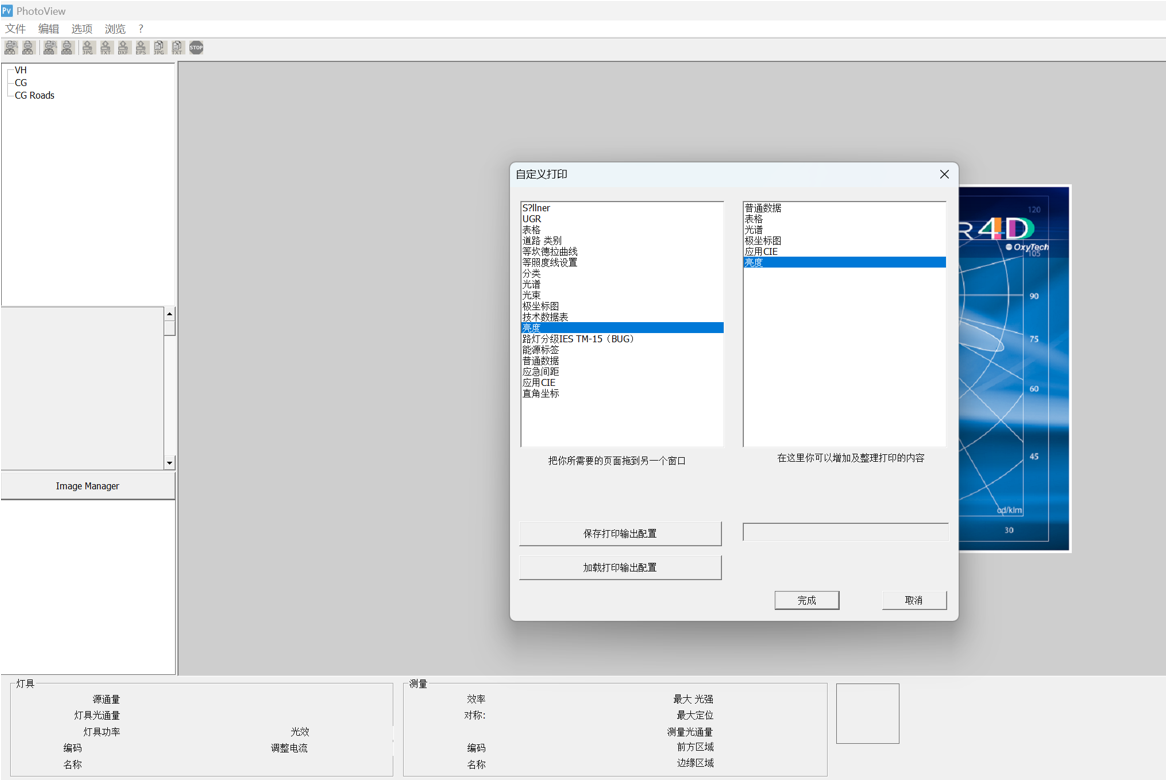Click the copy-as-TXT document toolbar icon
Screen dimensions: 1170x783
[178, 48]
